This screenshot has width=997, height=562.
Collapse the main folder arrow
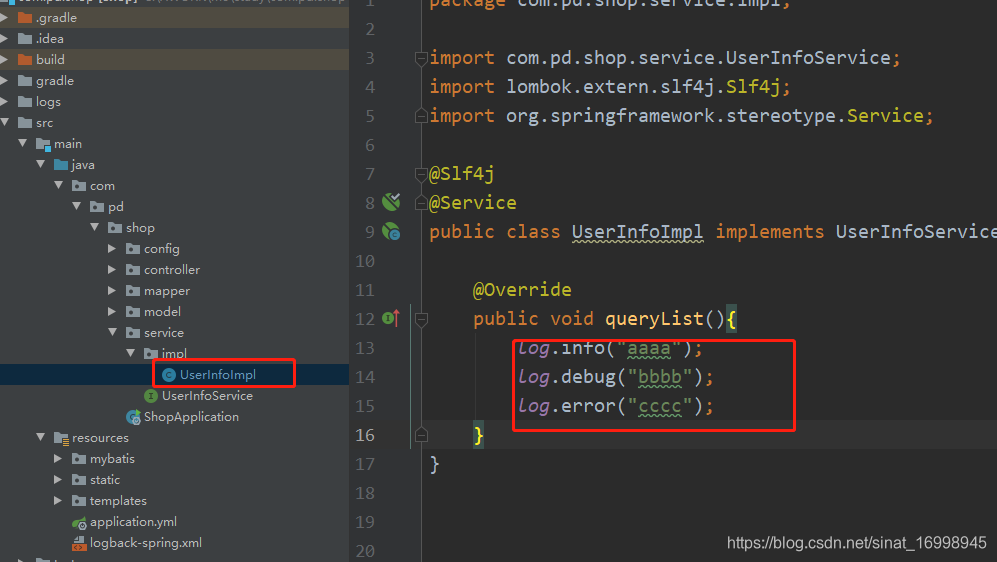pos(23,143)
